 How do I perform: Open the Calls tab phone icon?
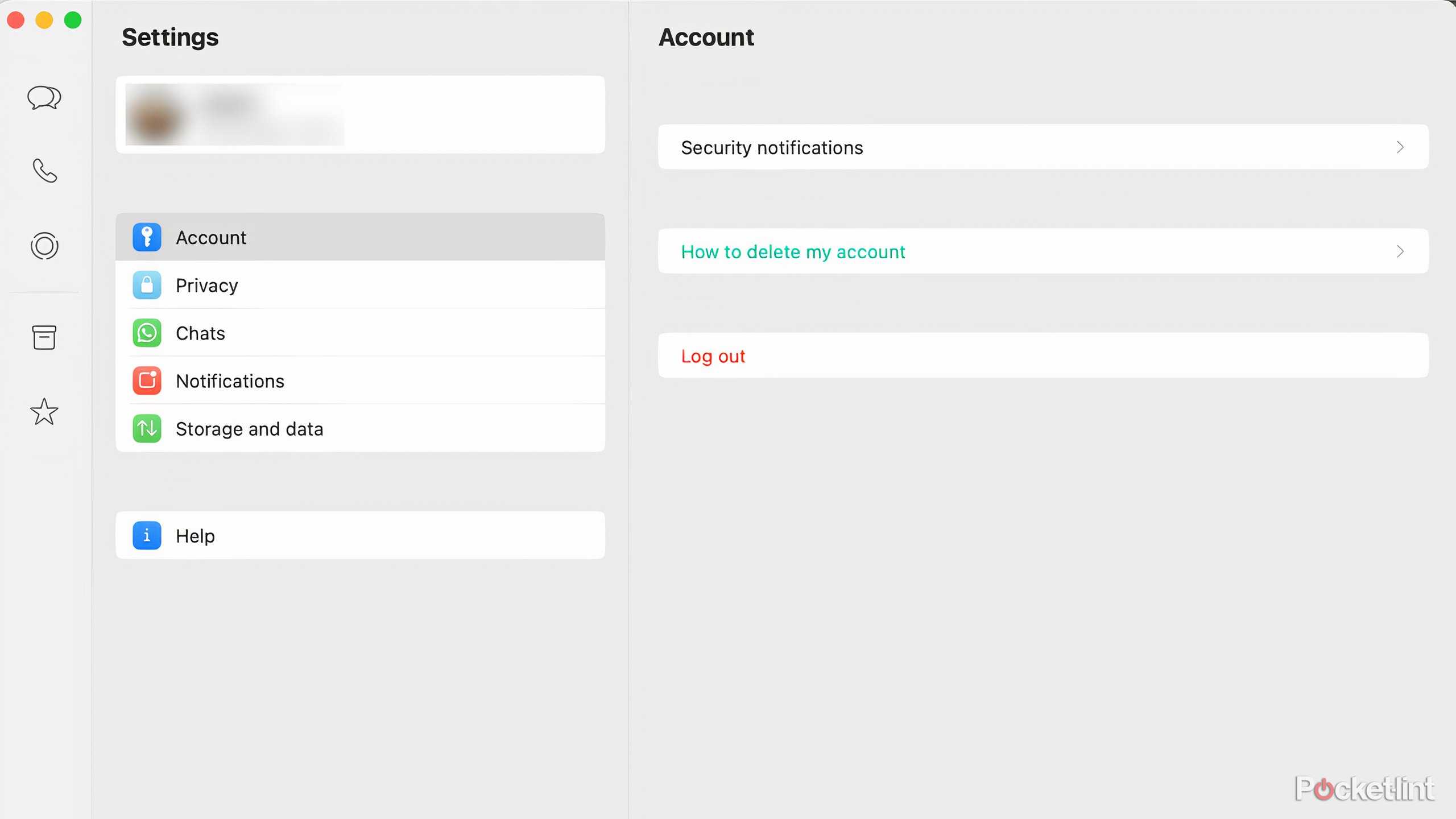(x=44, y=171)
